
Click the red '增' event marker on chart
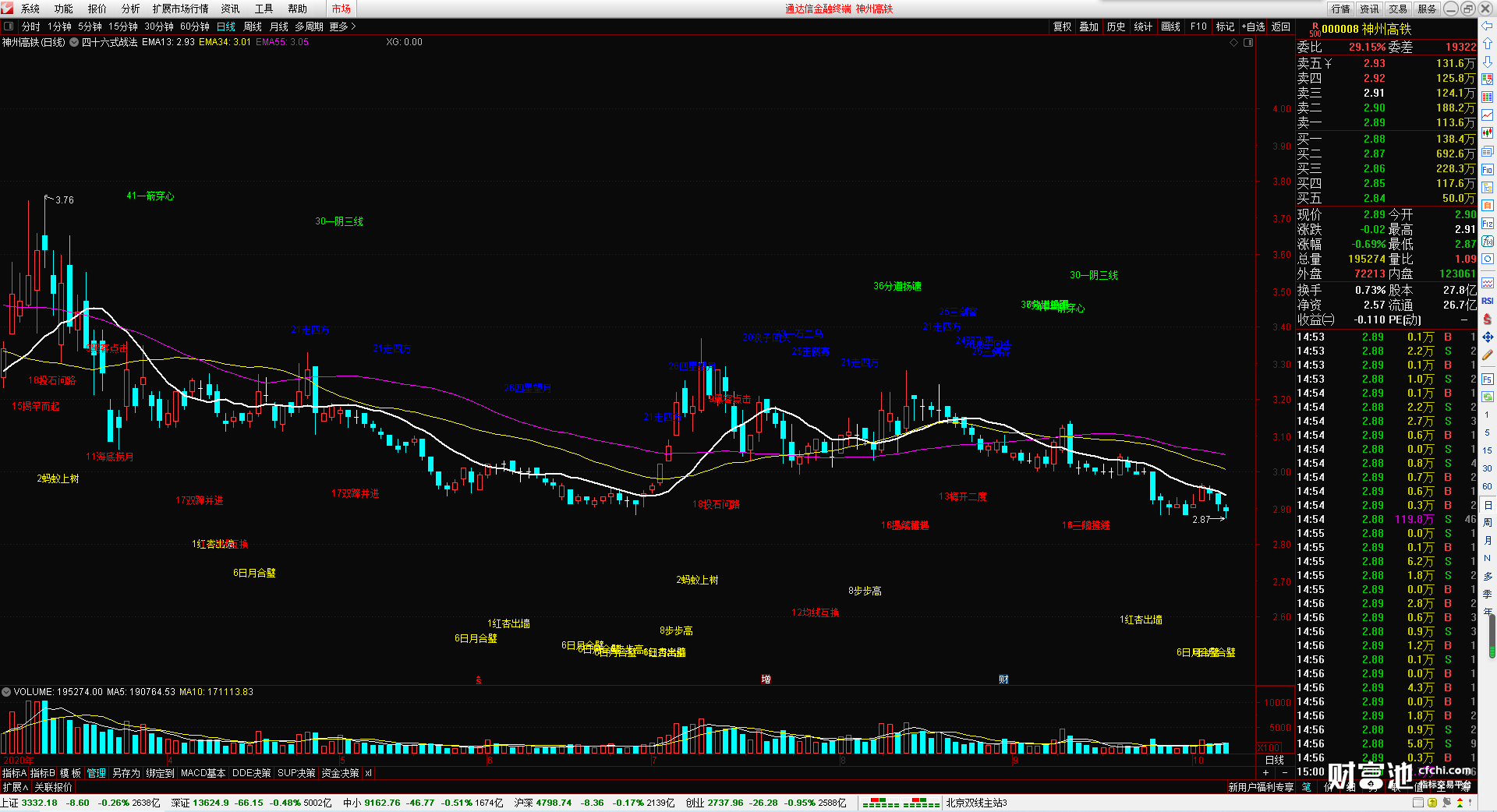tap(766, 680)
